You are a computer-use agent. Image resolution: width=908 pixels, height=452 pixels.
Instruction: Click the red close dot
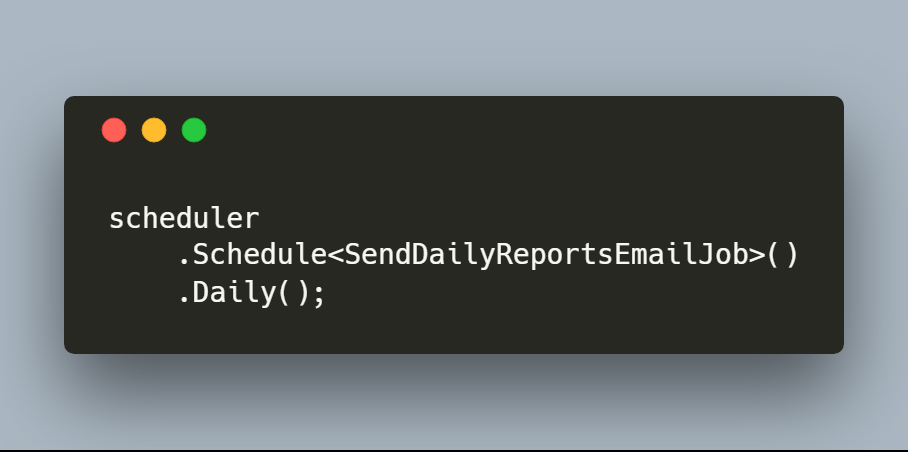click(114, 130)
